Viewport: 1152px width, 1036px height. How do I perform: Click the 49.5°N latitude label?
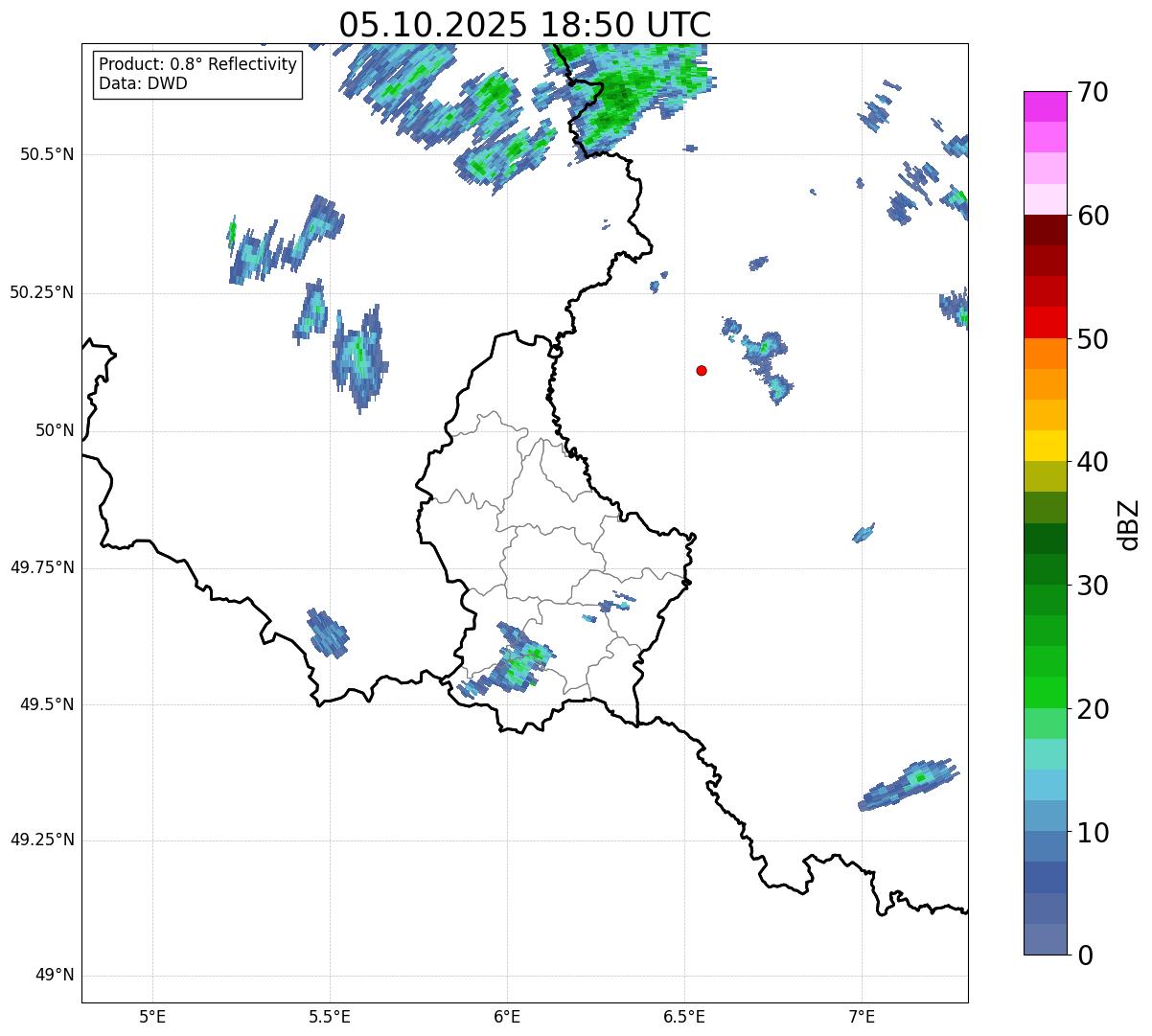click(x=47, y=704)
